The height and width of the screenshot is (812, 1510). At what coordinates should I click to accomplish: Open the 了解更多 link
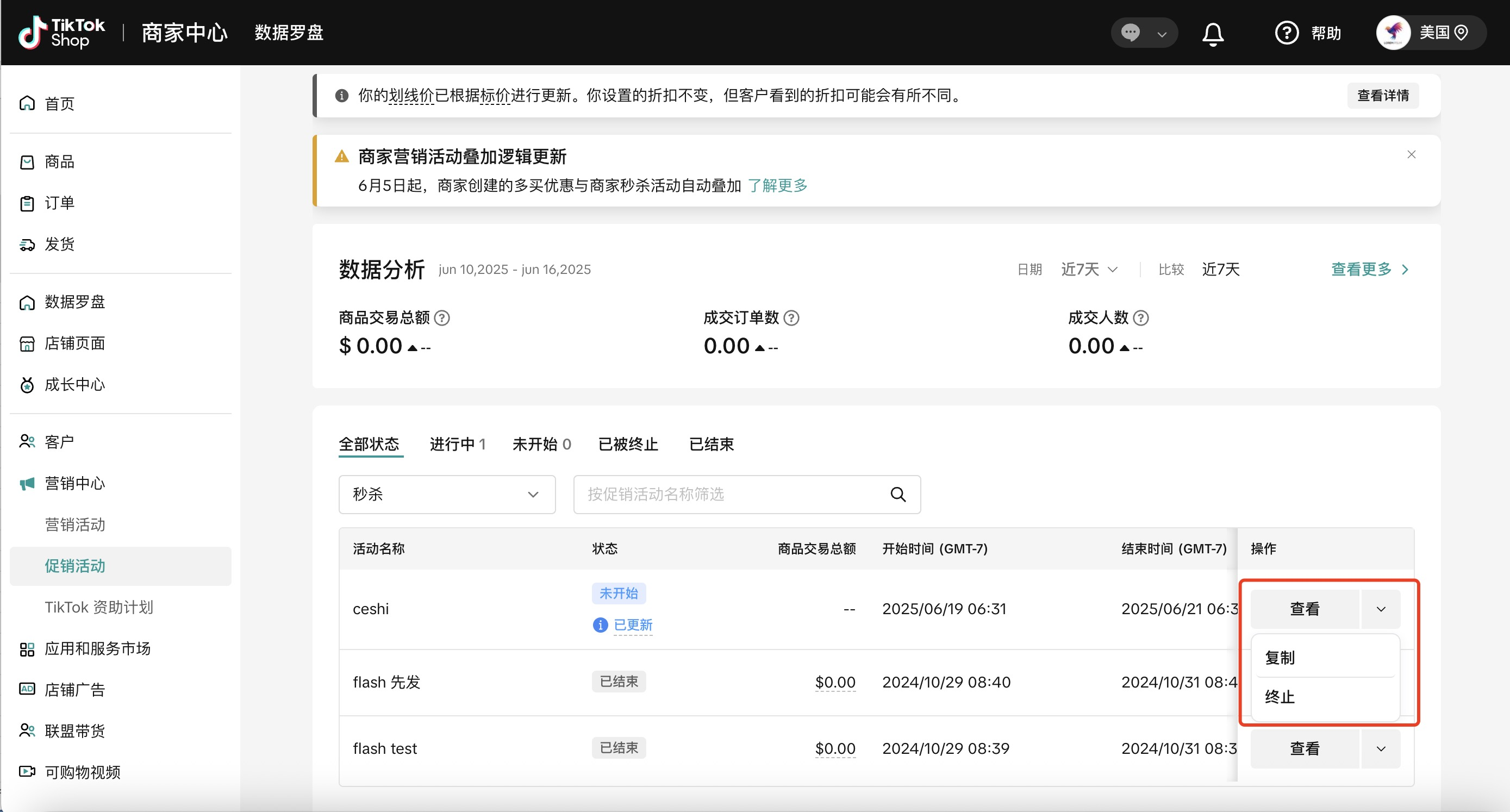(777, 185)
